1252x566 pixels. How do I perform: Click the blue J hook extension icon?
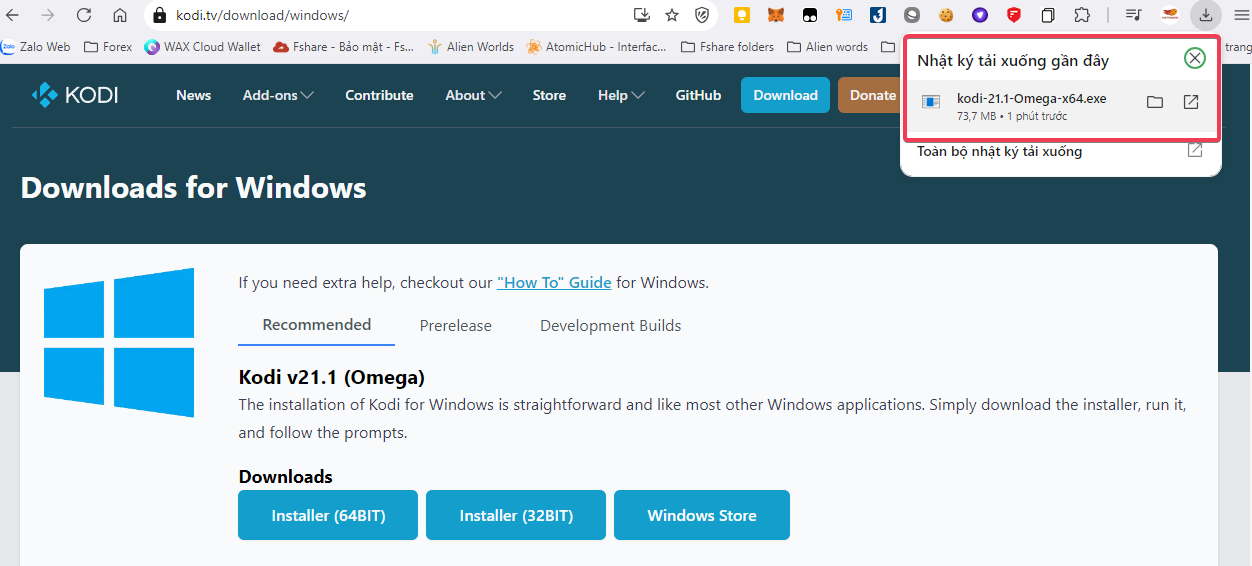pyautogui.click(x=878, y=15)
